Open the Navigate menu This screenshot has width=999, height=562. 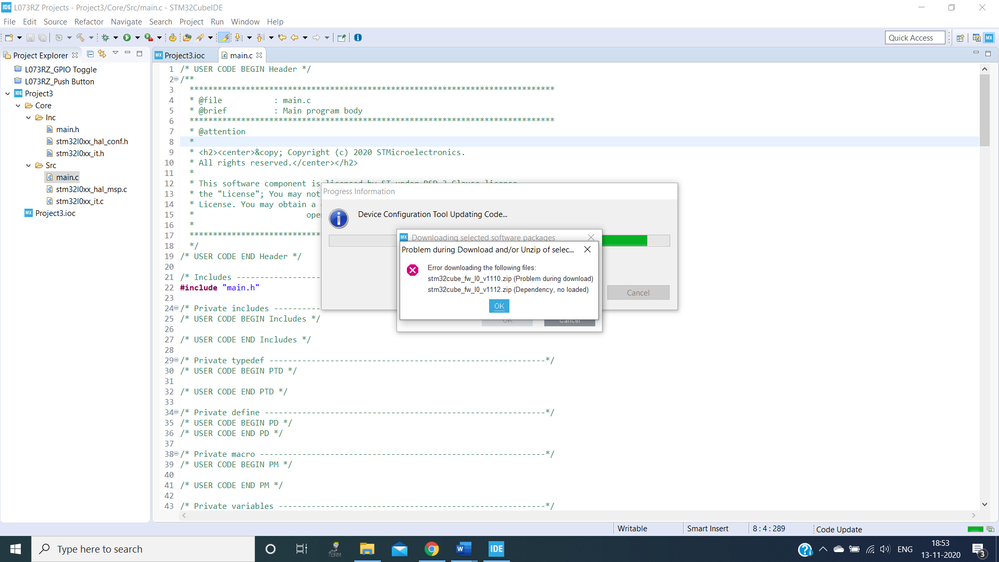126,22
